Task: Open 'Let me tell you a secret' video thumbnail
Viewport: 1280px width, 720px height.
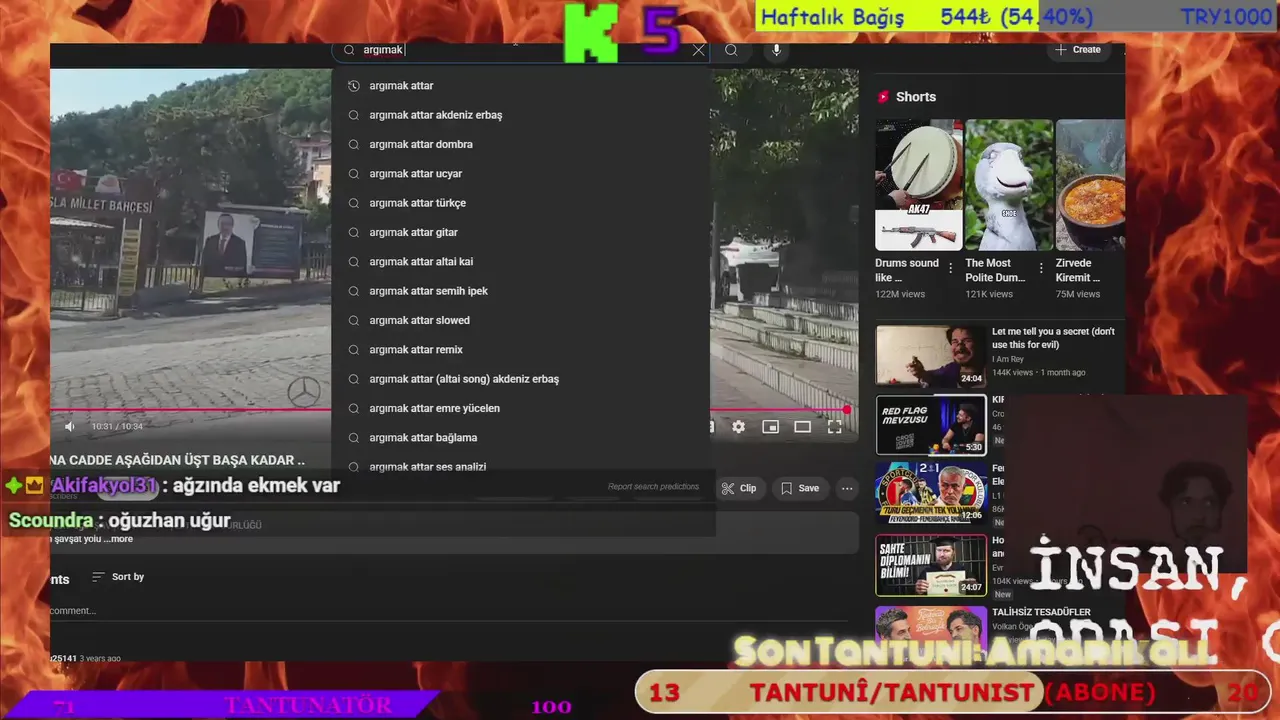Action: (931, 355)
